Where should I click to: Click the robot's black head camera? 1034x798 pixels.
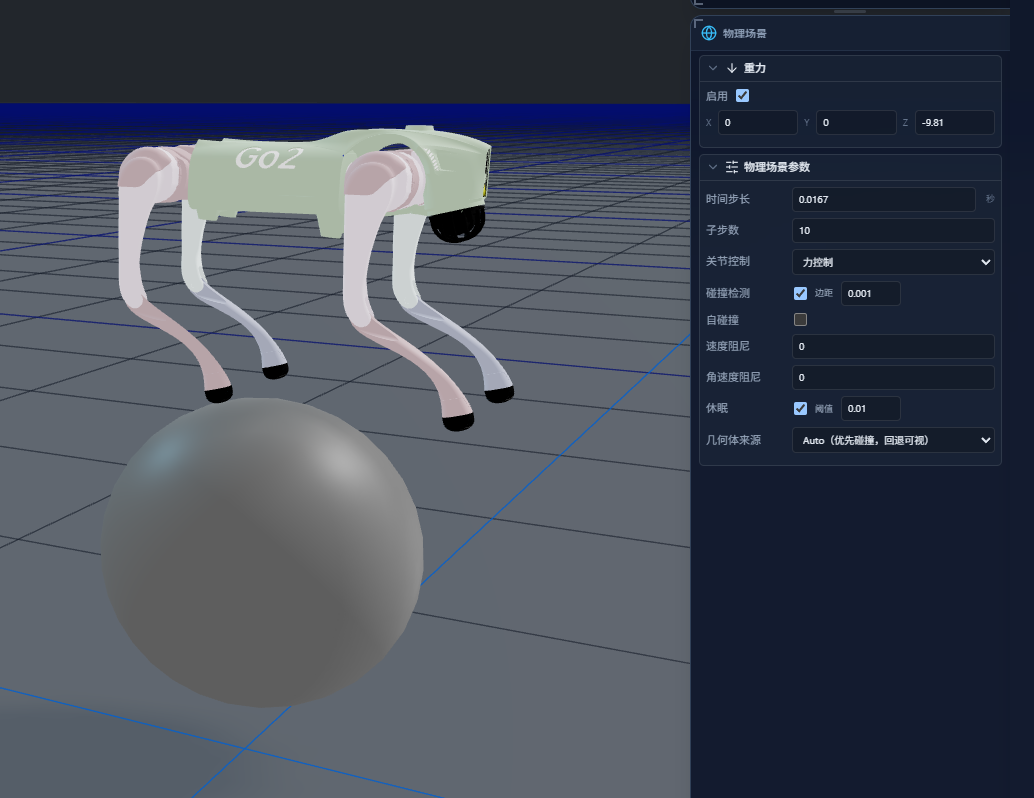point(458,224)
